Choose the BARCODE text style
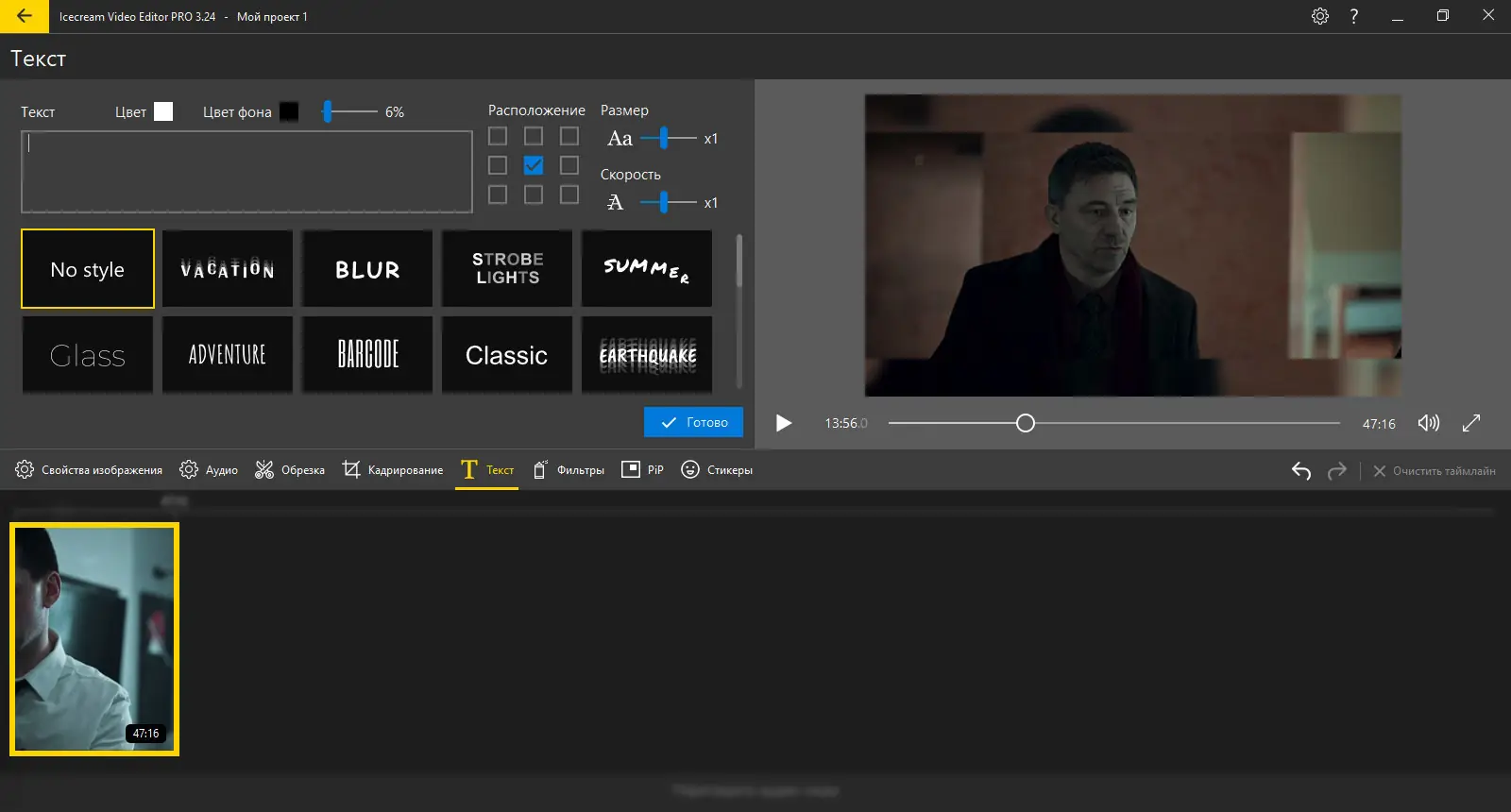The height and width of the screenshot is (812, 1511). coord(367,354)
